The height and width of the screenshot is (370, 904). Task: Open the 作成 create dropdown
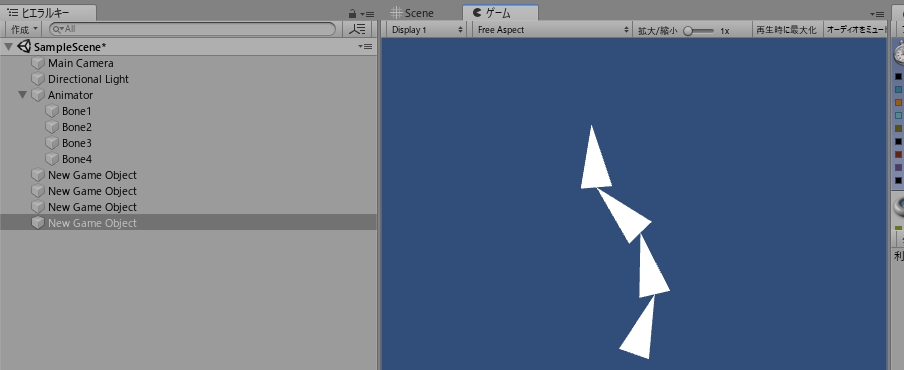tap(24, 29)
